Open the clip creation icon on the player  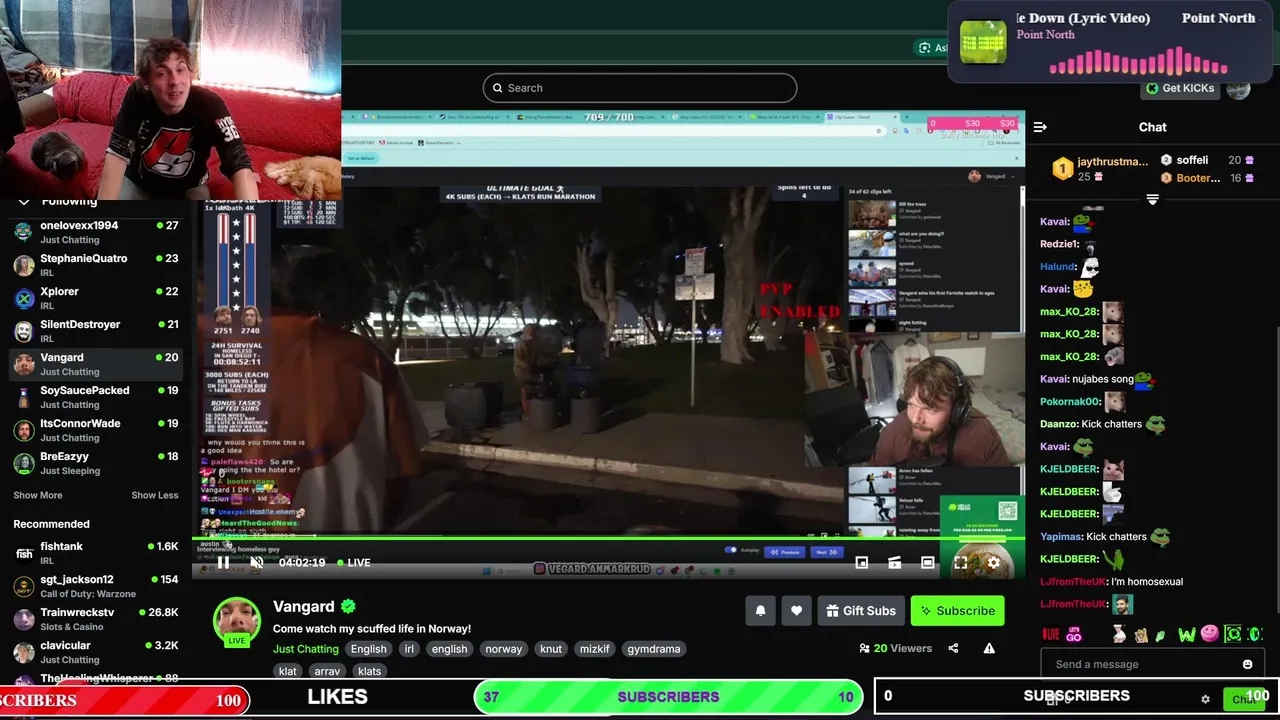(x=895, y=563)
